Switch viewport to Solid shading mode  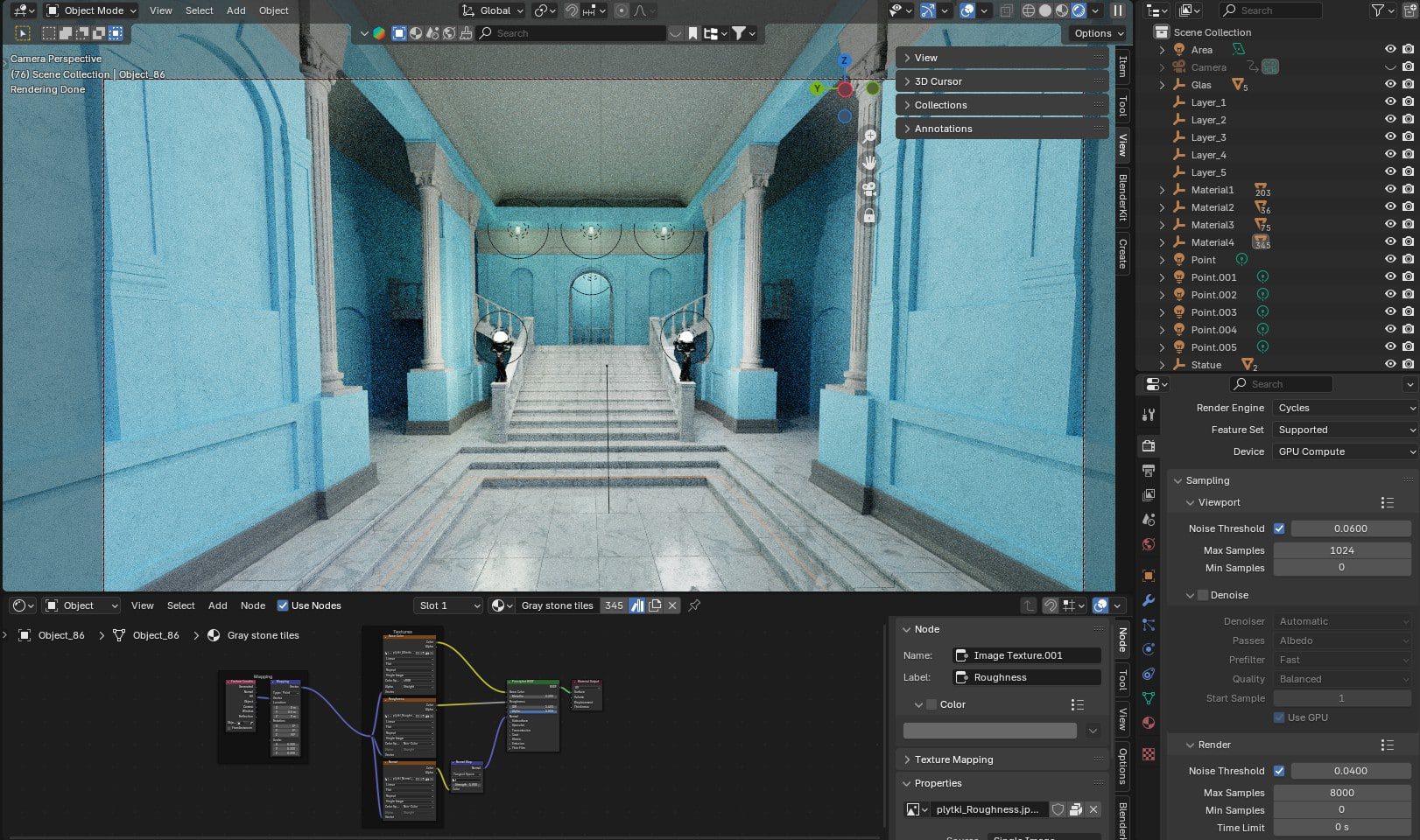click(x=1045, y=10)
